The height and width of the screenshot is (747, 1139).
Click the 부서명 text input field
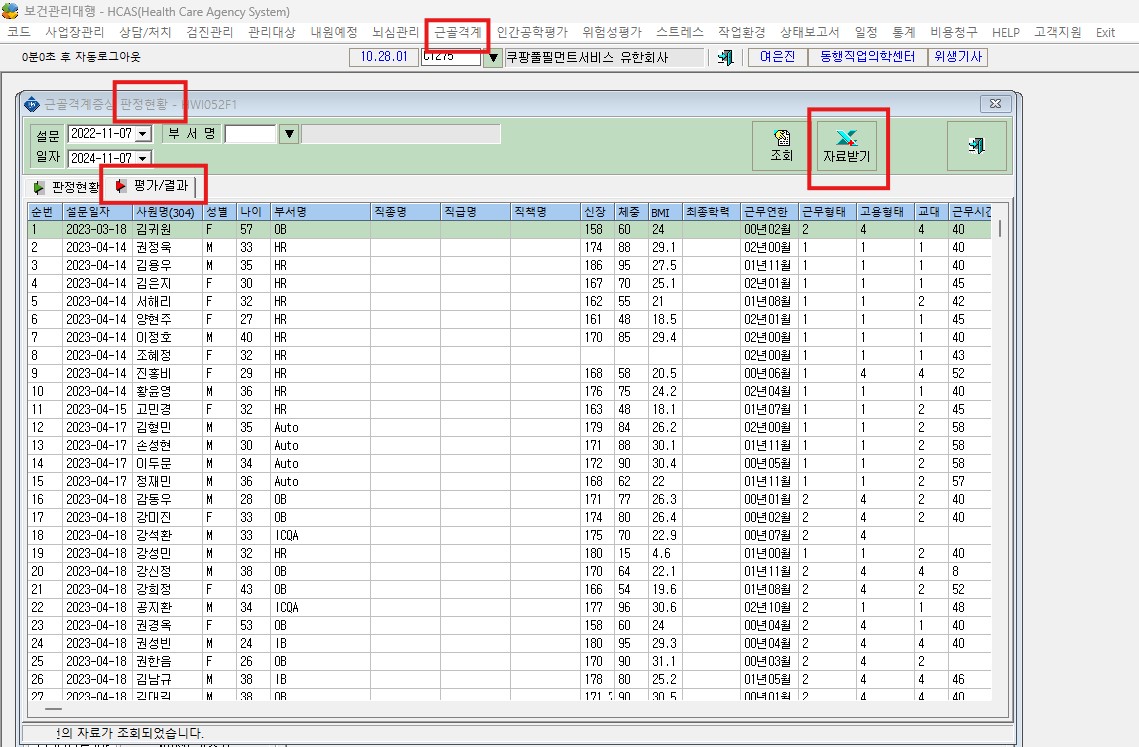click(251, 134)
